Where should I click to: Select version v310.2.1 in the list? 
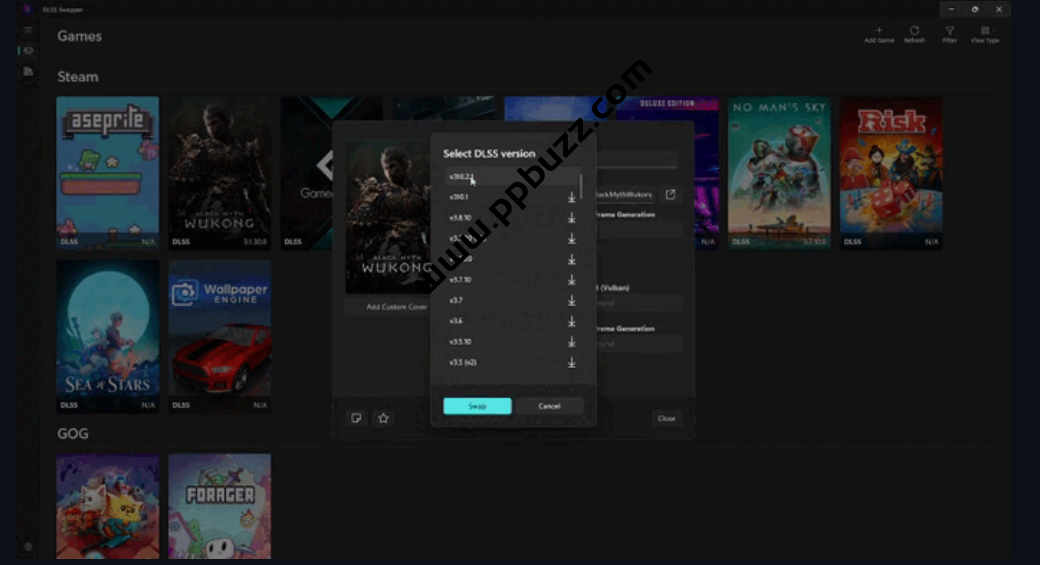[512, 177]
